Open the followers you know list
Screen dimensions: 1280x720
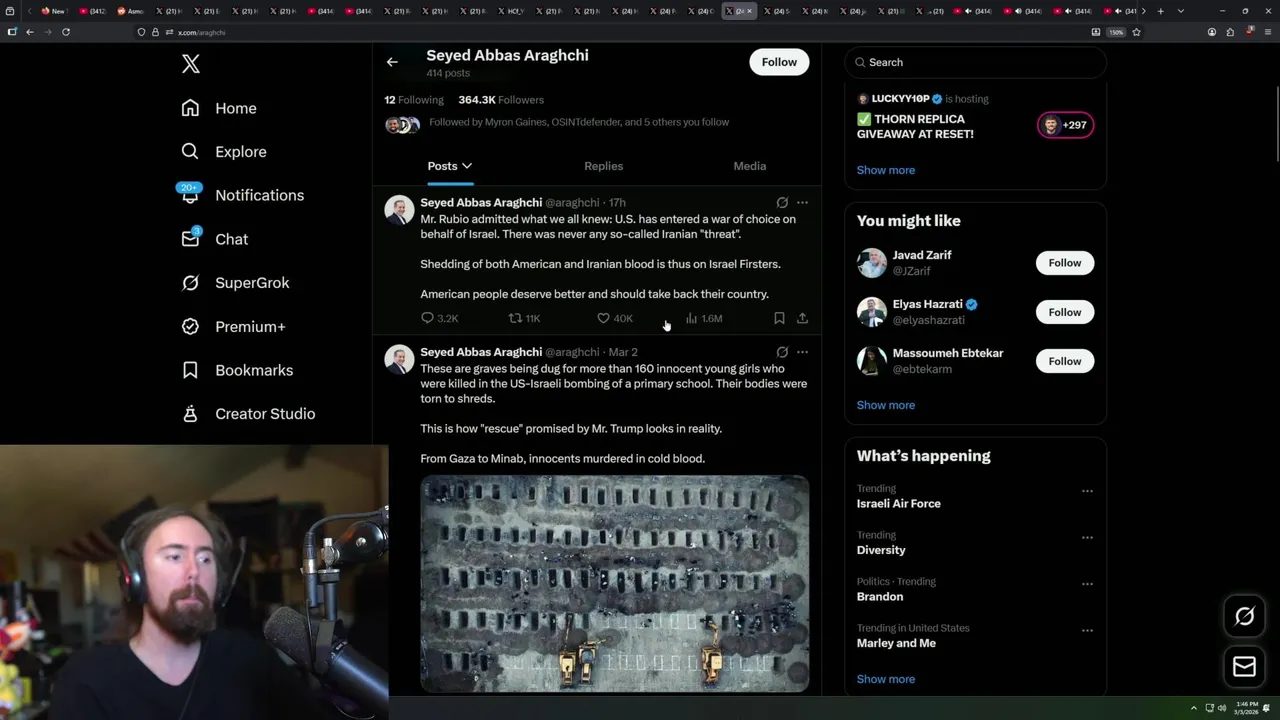pyautogui.click(x=557, y=123)
